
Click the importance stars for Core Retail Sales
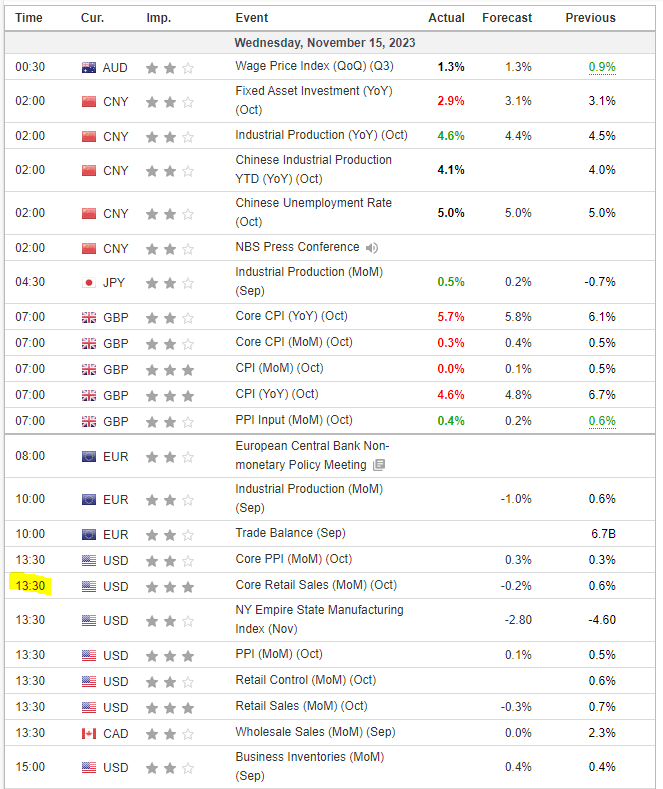[169, 586]
